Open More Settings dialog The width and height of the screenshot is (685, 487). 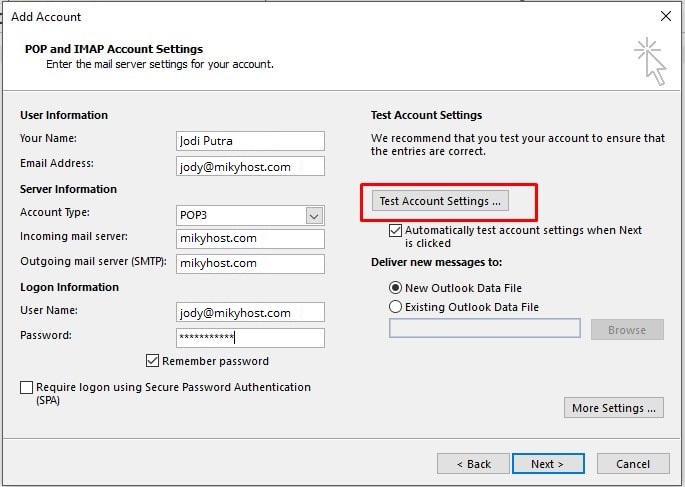[x=614, y=408]
